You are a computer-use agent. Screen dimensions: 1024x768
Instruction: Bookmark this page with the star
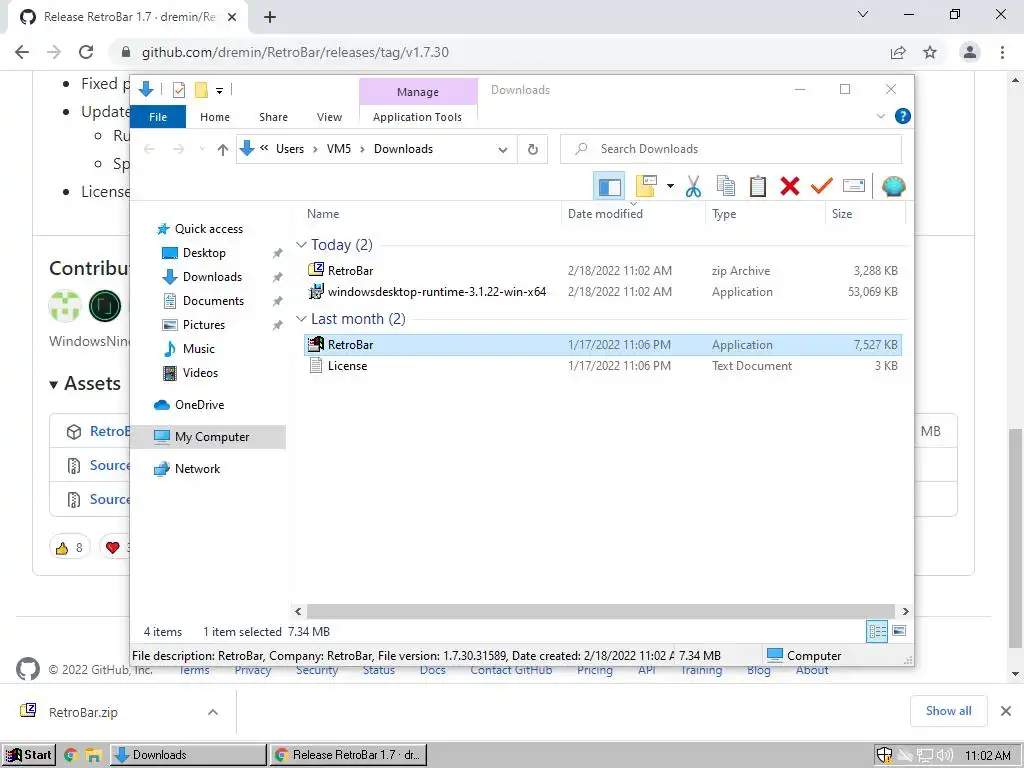point(930,52)
